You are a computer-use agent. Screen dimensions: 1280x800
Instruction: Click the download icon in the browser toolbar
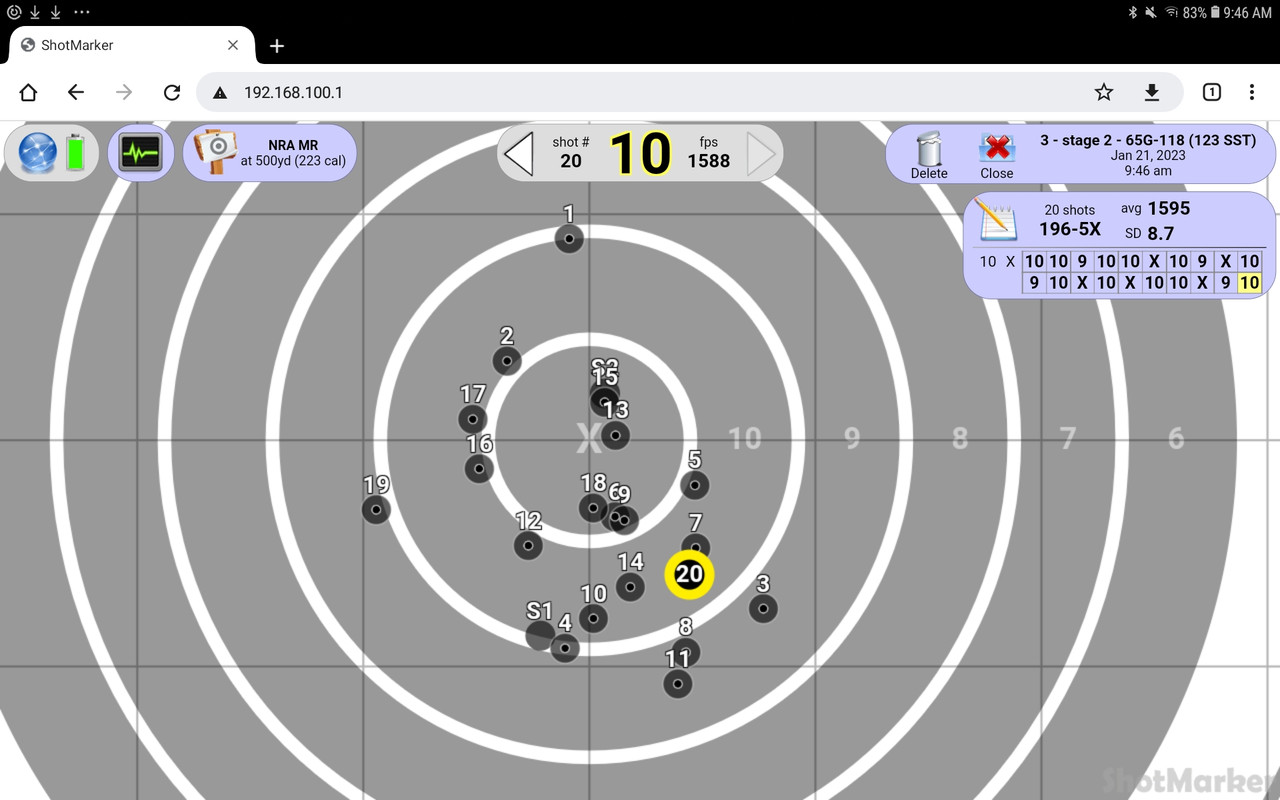point(1151,91)
